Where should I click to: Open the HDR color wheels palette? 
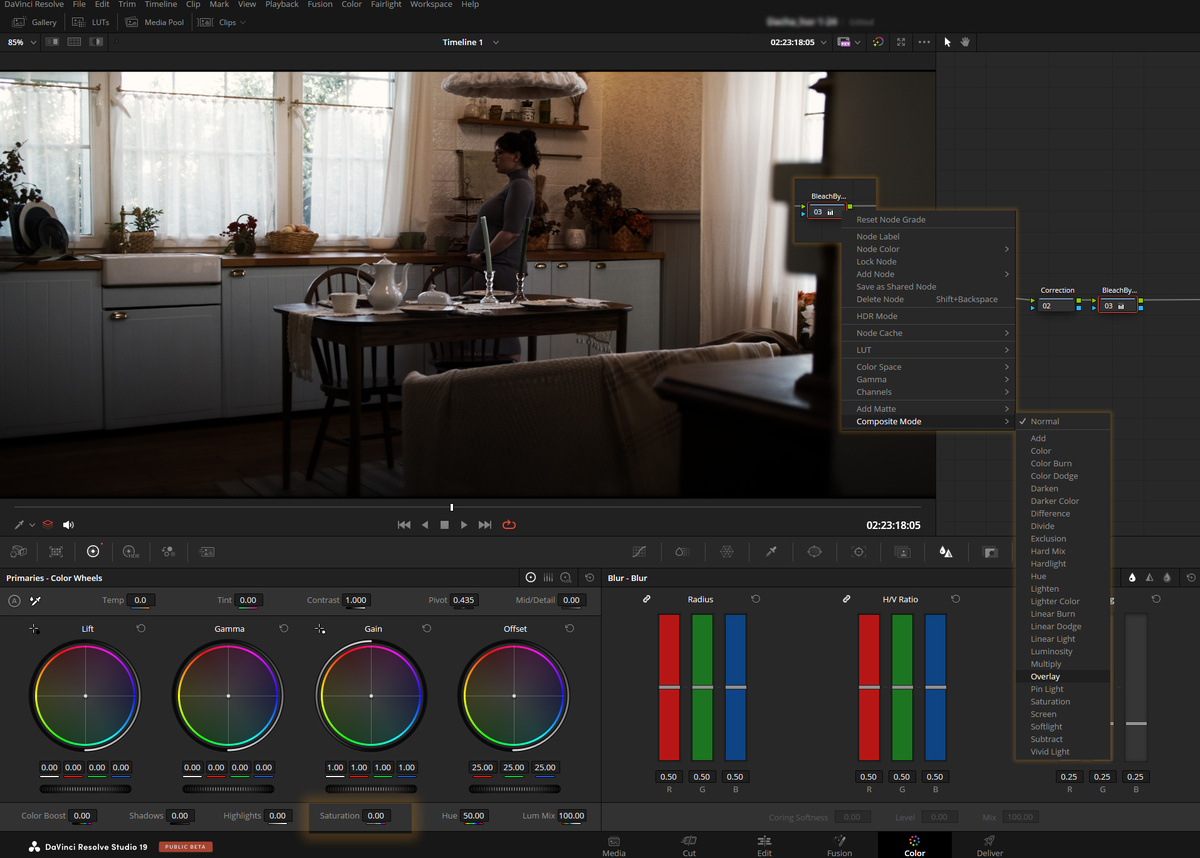point(130,551)
